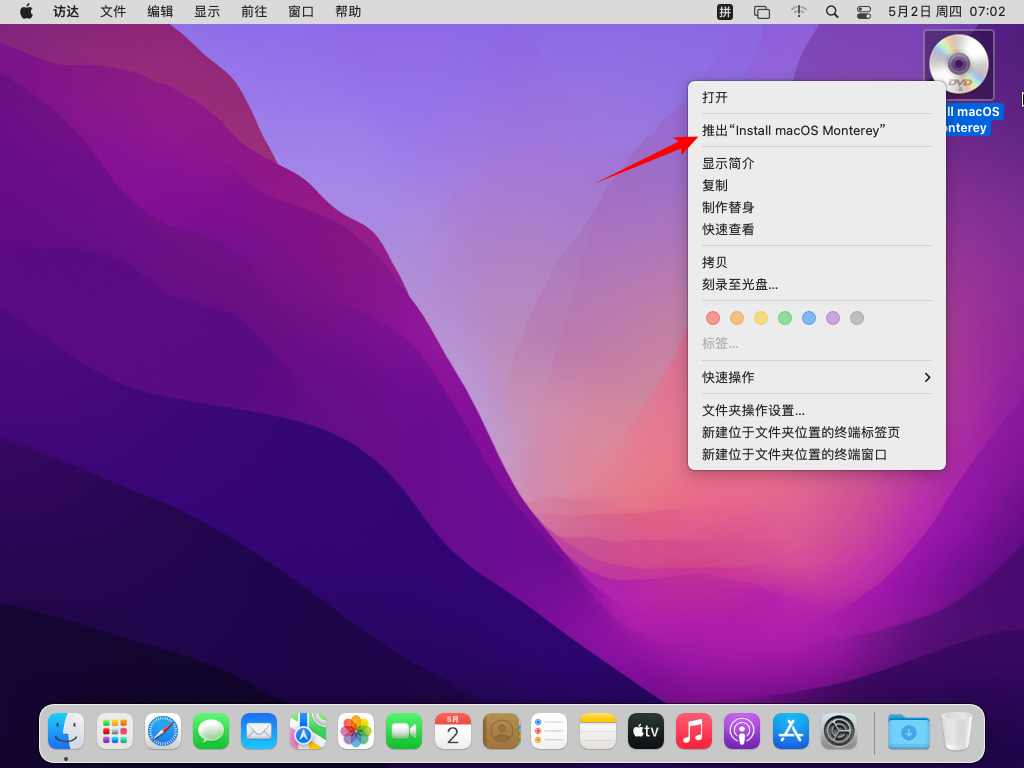Select the Install macOS Monterey disc icon

point(958,63)
